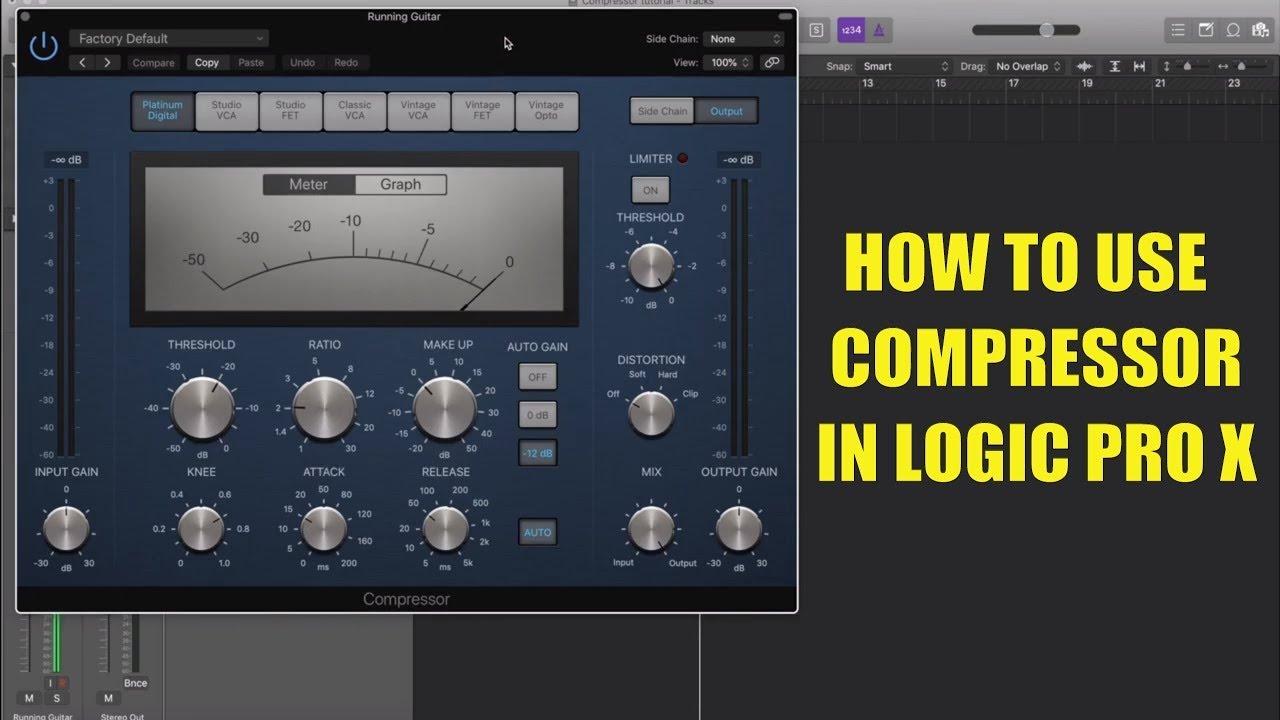Click the Make Up gain knob
Image resolution: width=1280 pixels, height=720 pixels.
coord(445,408)
